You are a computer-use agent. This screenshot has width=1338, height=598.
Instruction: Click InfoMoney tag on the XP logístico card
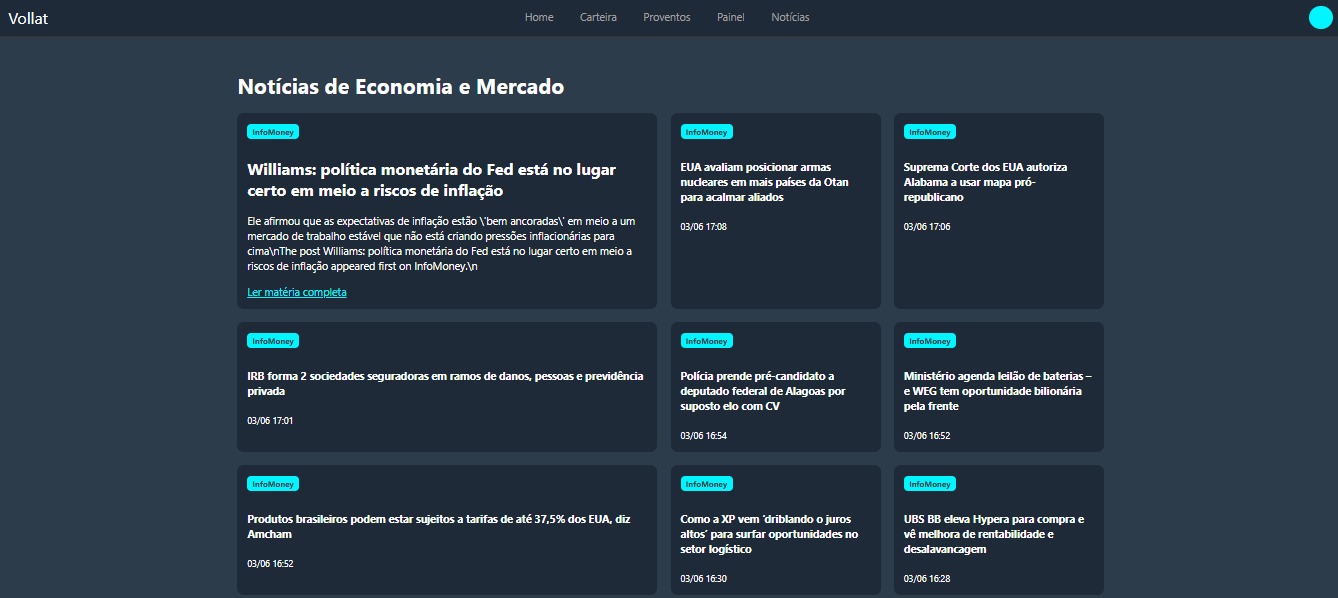click(x=706, y=484)
